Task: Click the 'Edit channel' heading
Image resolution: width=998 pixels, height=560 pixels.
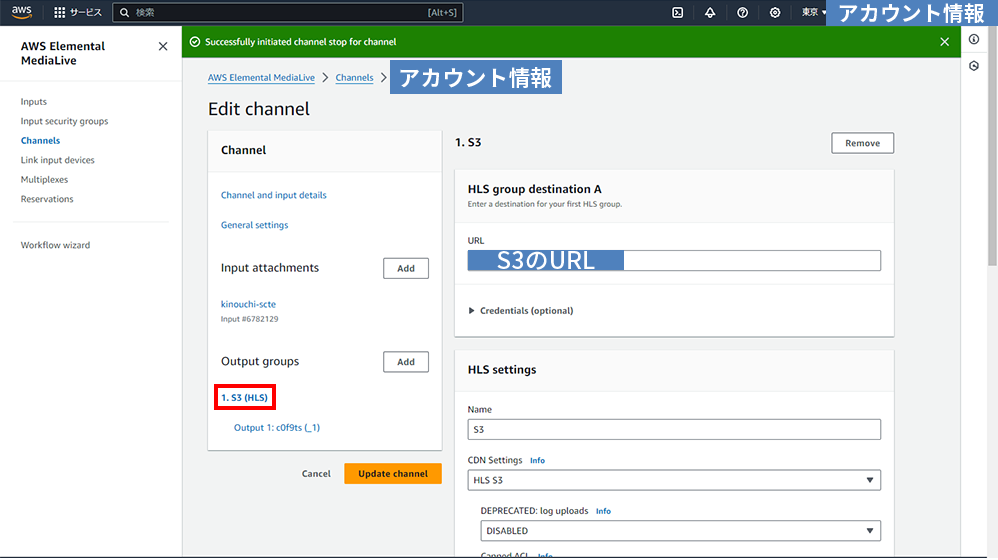Action: pyautogui.click(x=258, y=109)
